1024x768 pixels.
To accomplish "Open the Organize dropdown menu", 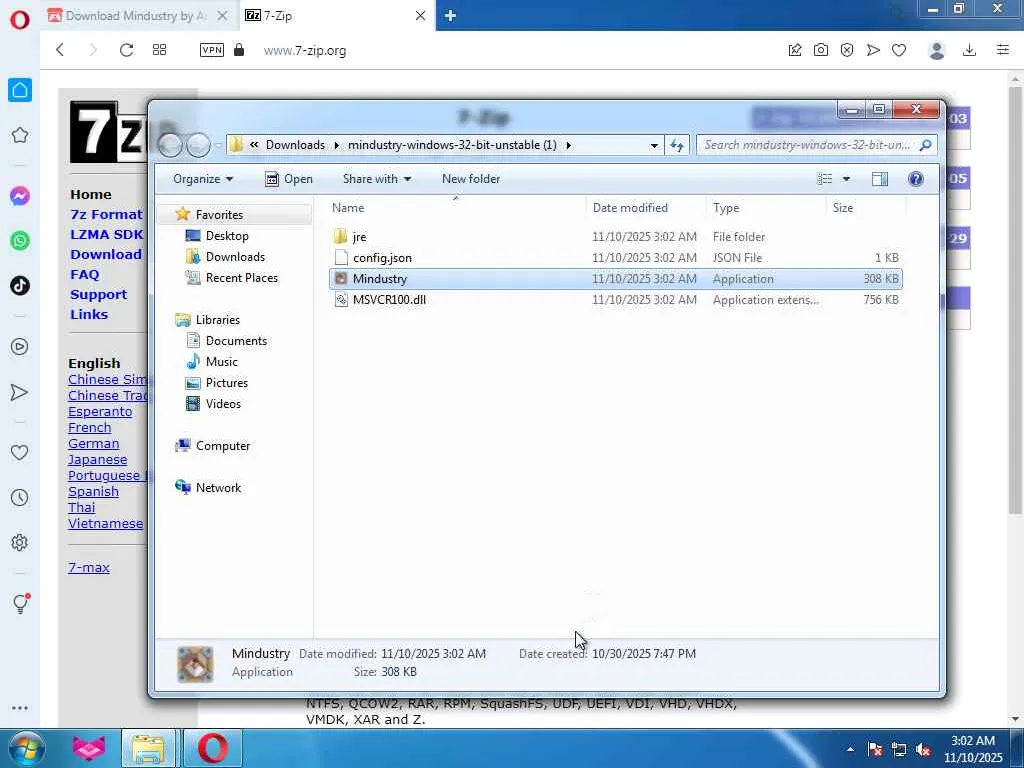I will click(x=202, y=179).
